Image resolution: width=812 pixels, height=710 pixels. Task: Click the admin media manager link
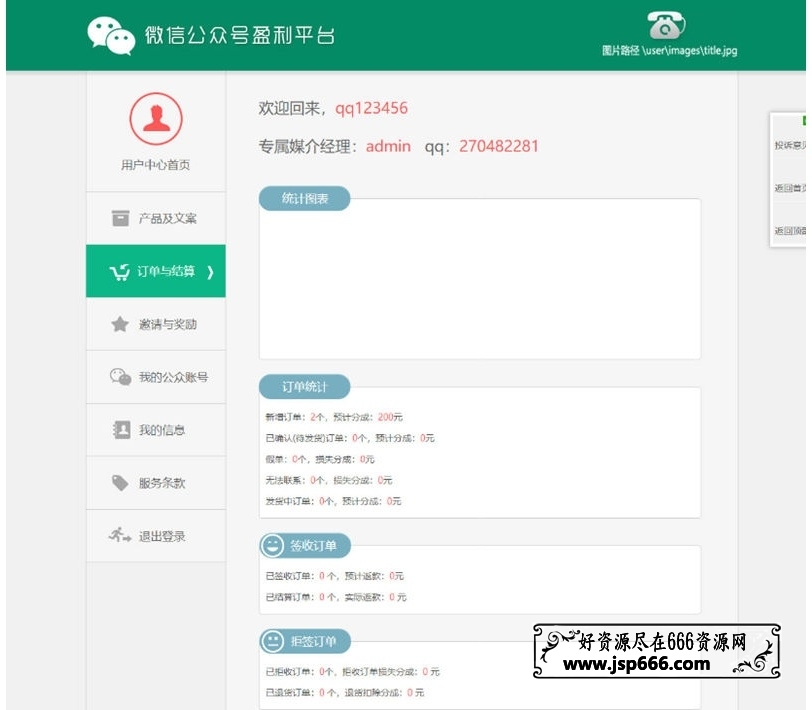click(388, 146)
